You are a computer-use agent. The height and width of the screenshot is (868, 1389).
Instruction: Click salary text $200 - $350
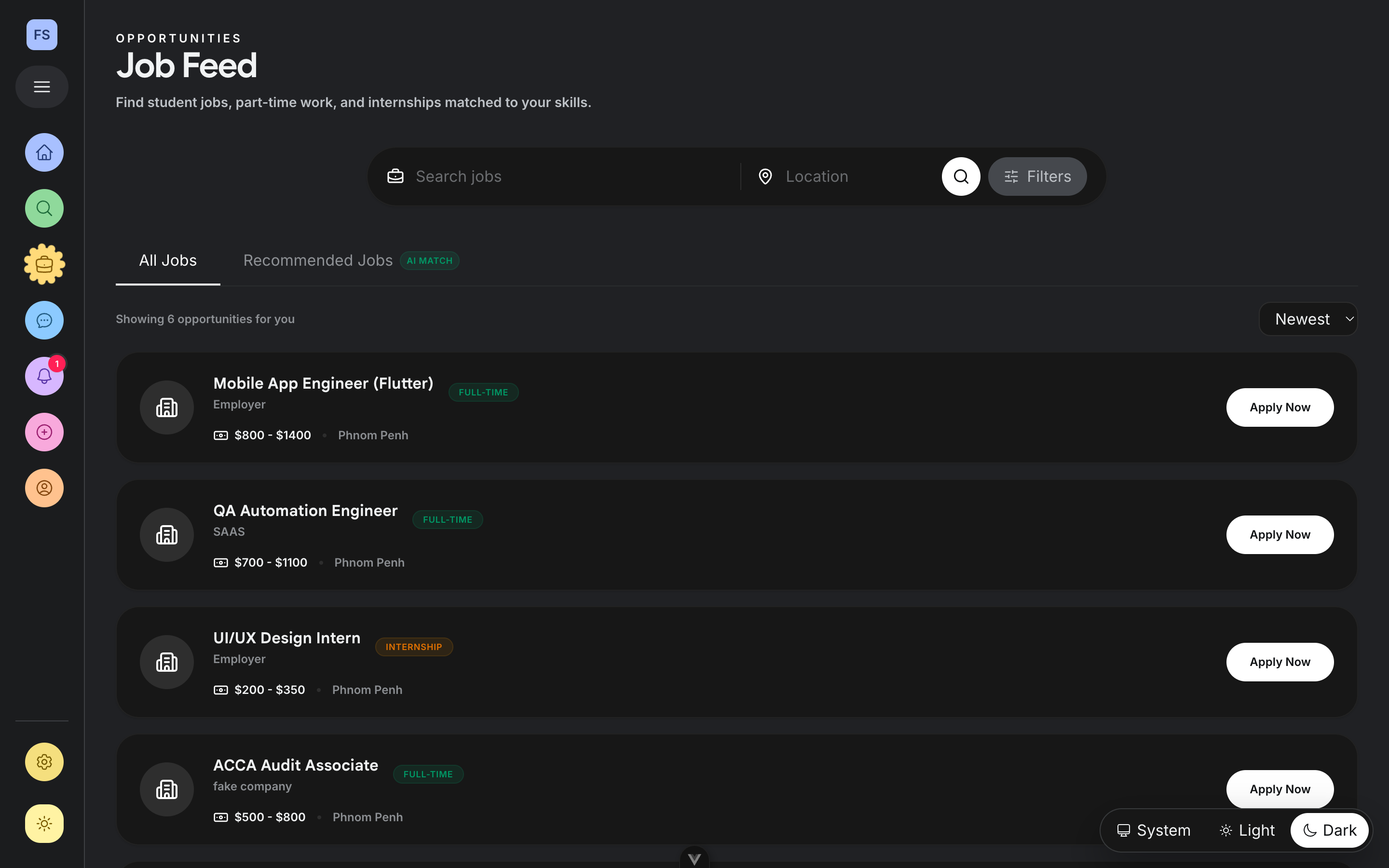pos(270,690)
